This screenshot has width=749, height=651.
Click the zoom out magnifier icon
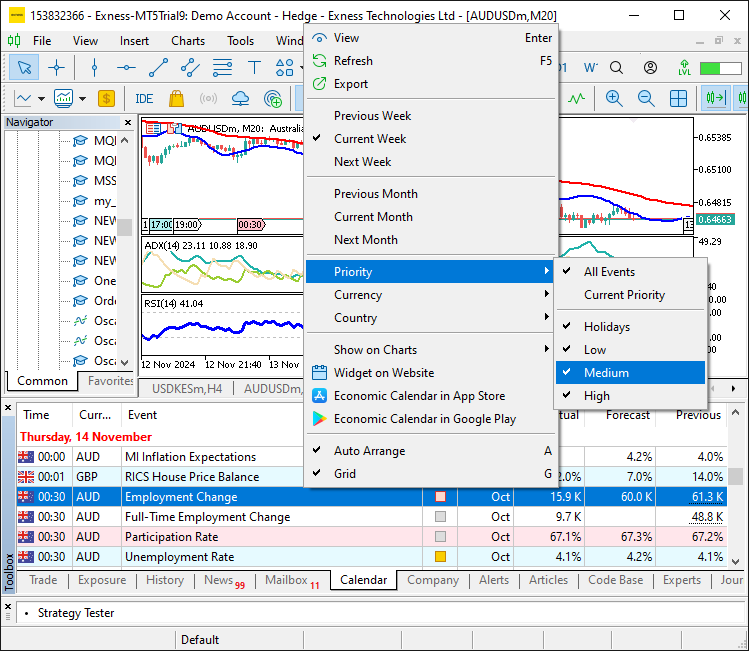tap(646, 99)
